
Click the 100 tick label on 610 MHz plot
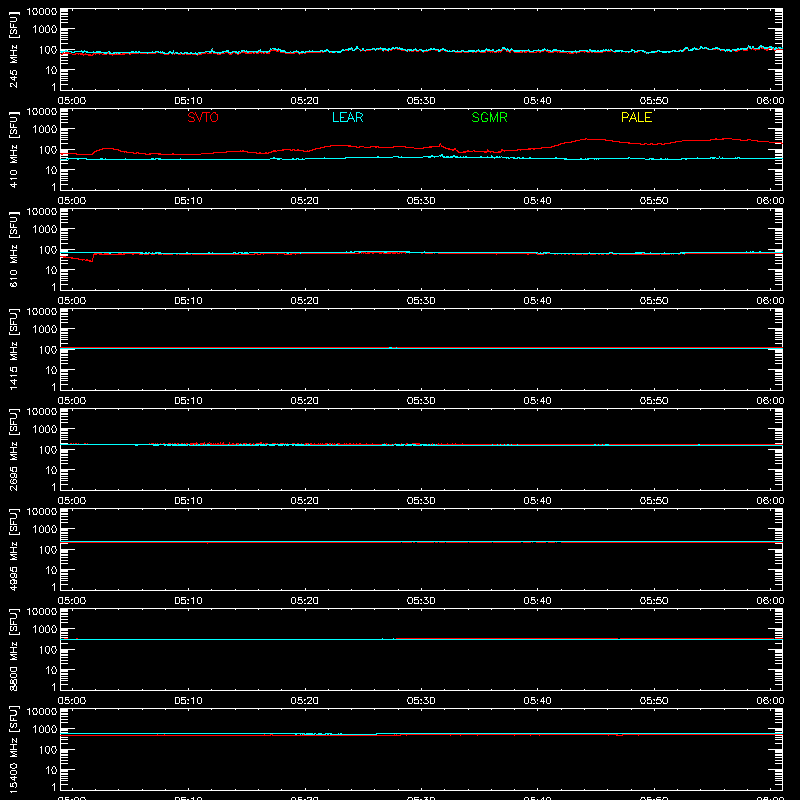click(48, 250)
